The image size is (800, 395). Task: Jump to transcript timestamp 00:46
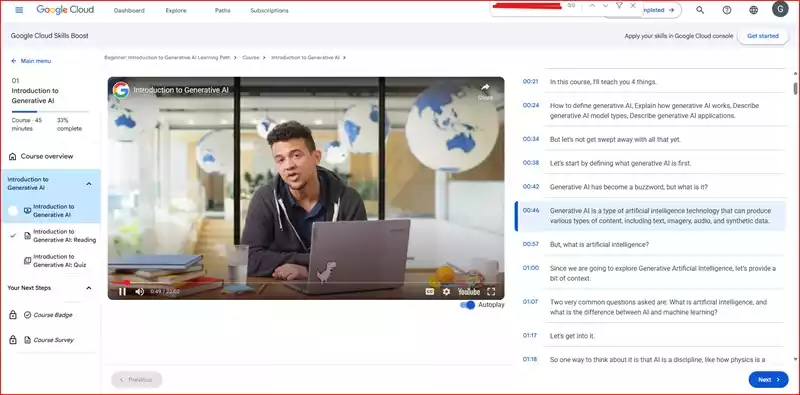(x=531, y=210)
